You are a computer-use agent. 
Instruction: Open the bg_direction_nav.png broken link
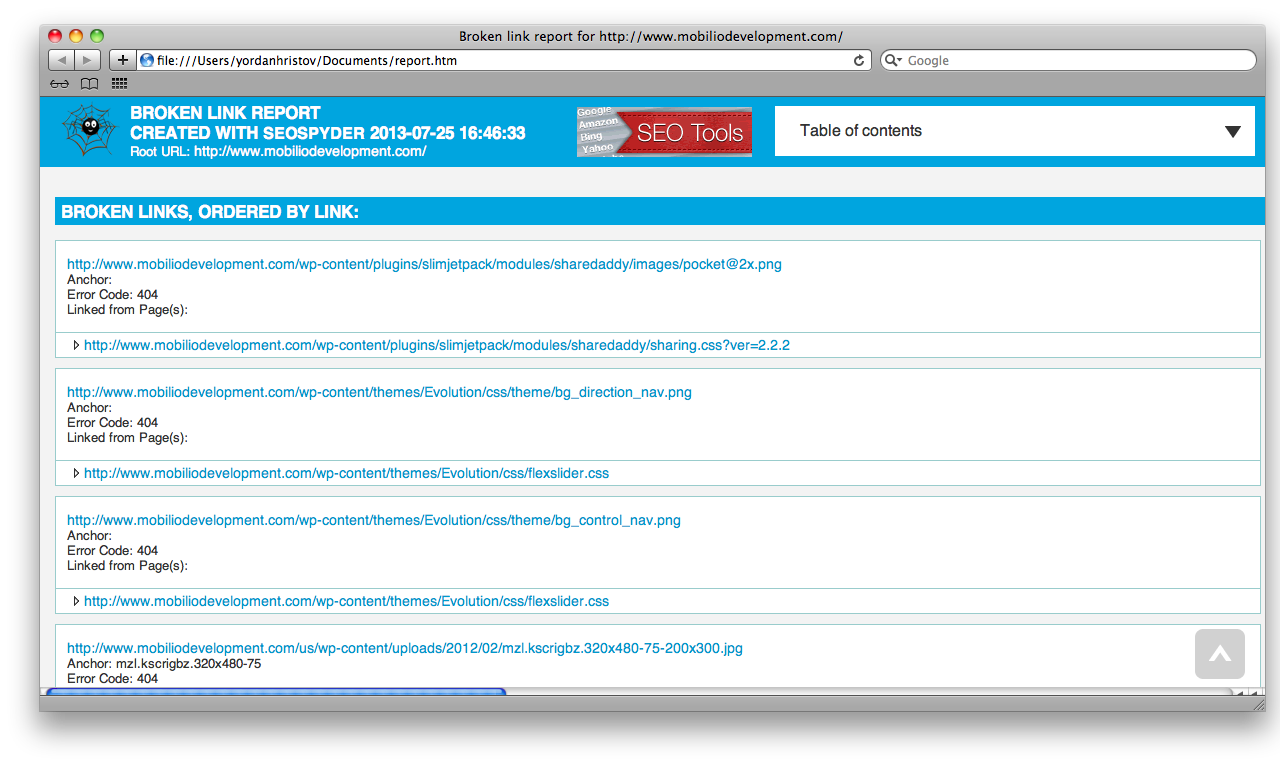point(379,392)
